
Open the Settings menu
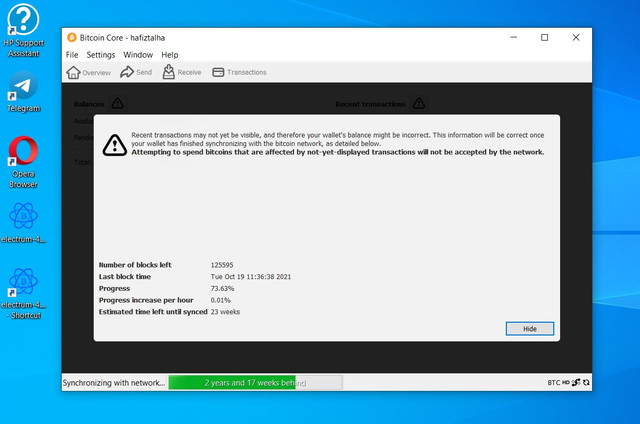pos(100,55)
